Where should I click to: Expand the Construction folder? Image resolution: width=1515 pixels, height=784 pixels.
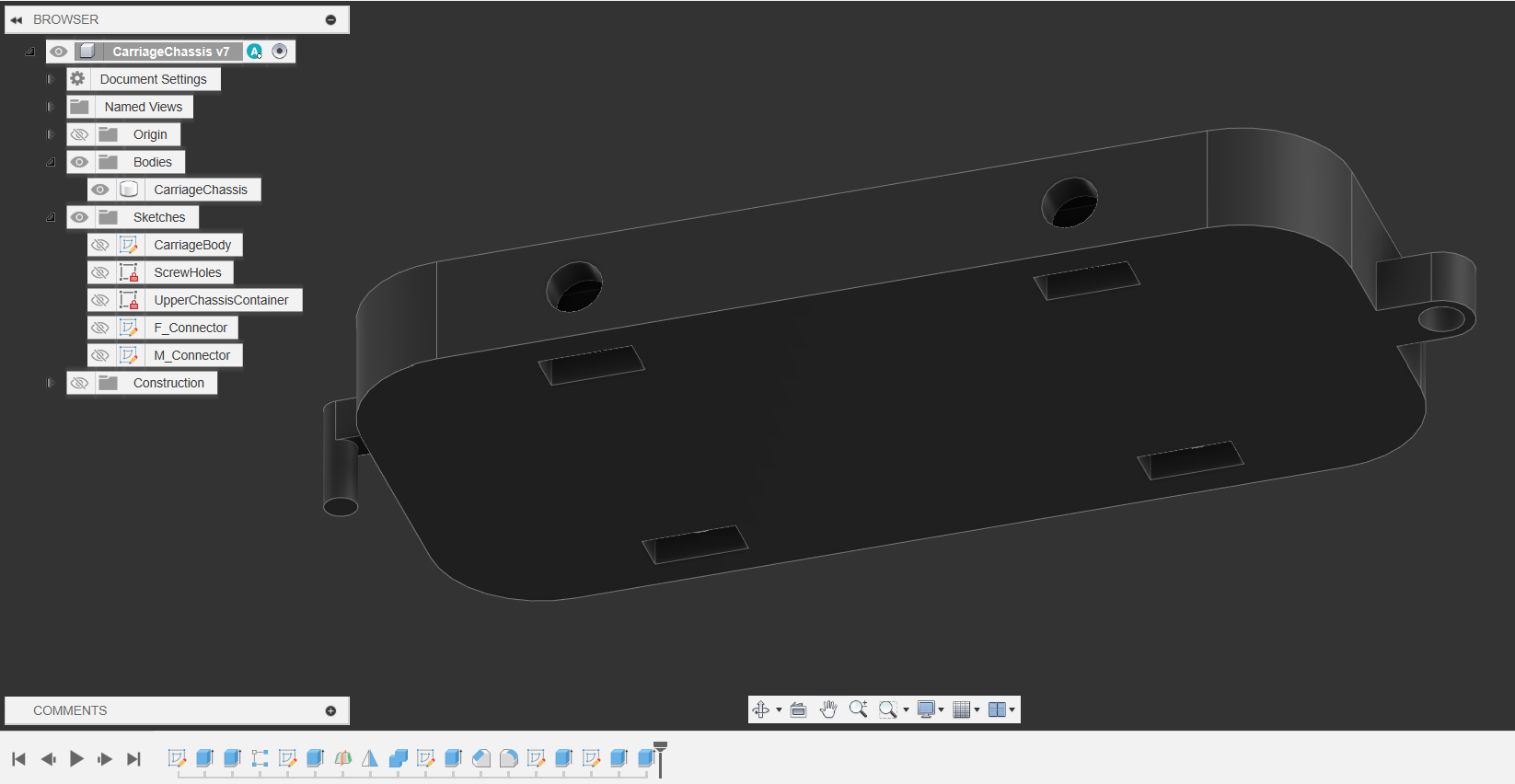(x=51, y=383)
